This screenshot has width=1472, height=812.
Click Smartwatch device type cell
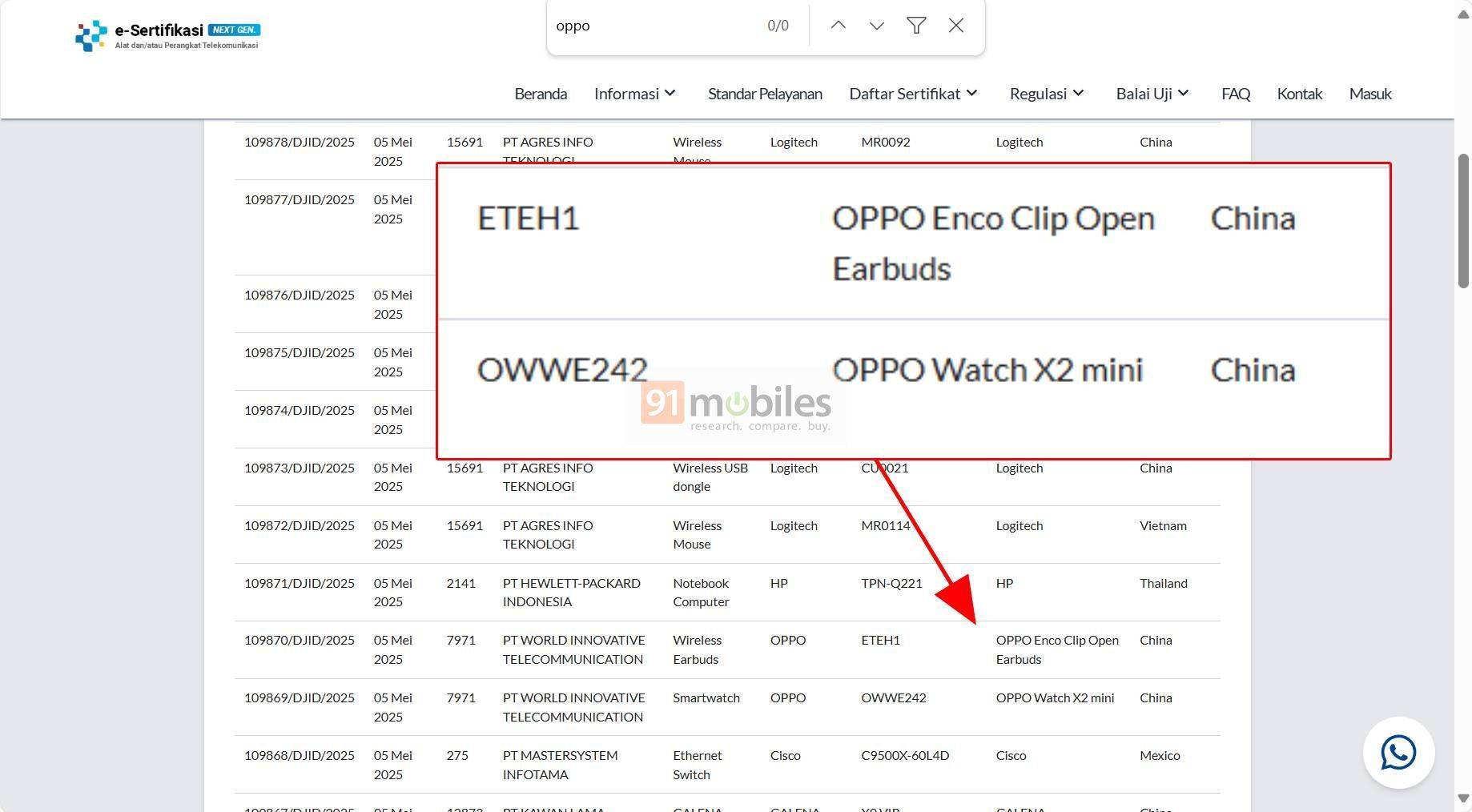click(706, 698)
